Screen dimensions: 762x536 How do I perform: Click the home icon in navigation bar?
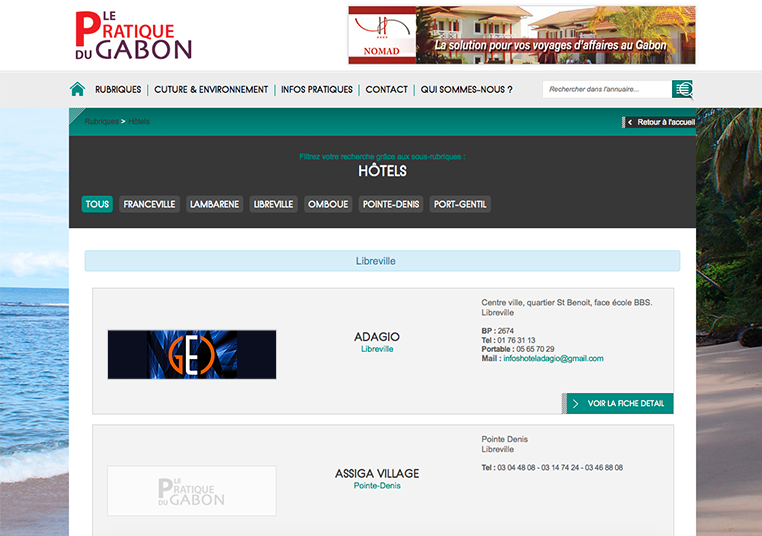pos(77,89)
